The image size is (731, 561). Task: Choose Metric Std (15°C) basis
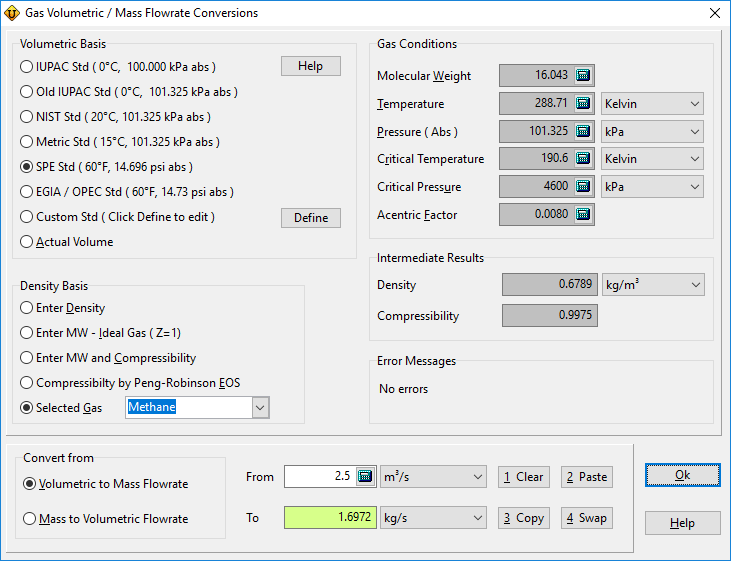point(120,142)
